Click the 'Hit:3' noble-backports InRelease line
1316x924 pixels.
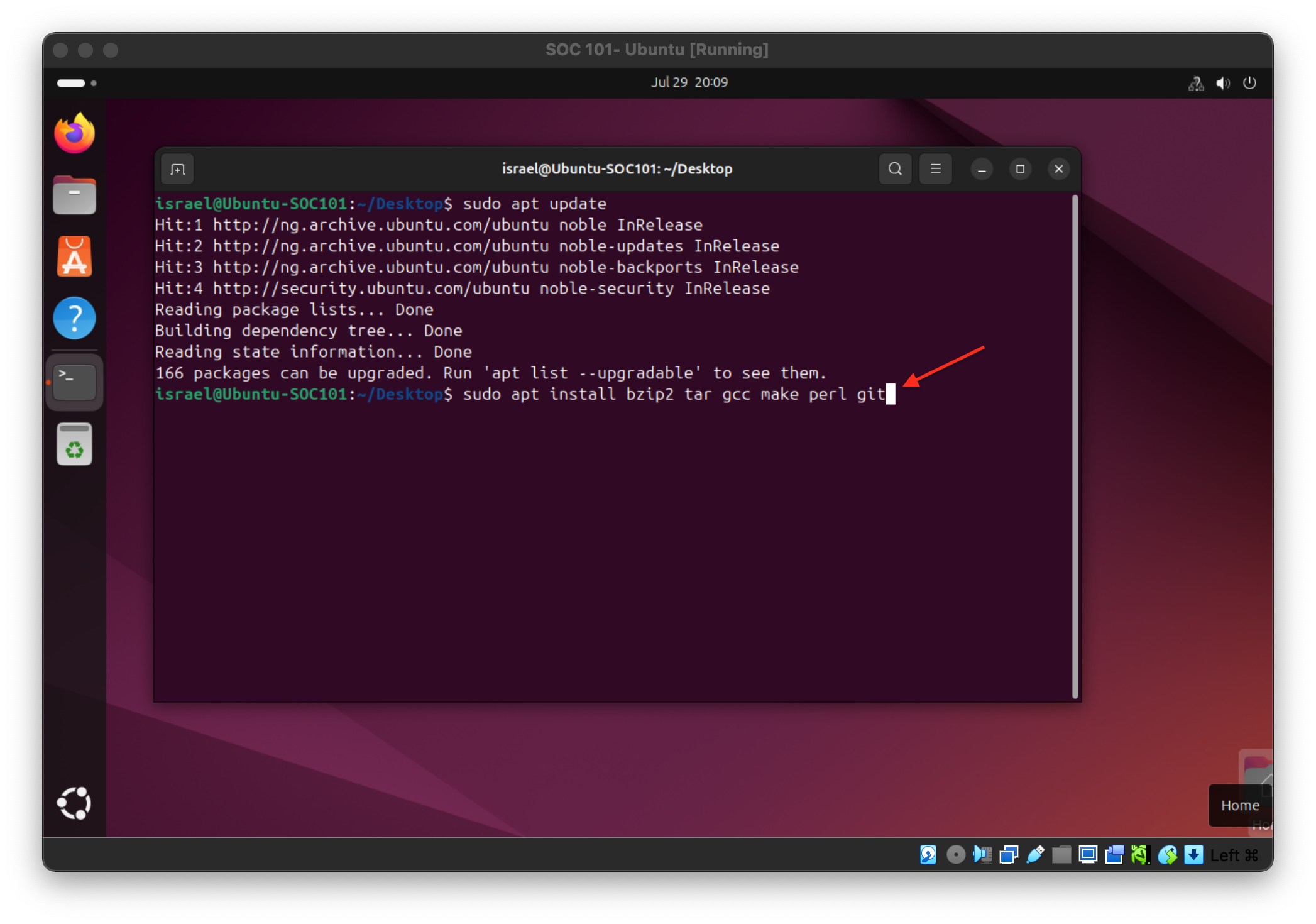(x=477, y=267)
